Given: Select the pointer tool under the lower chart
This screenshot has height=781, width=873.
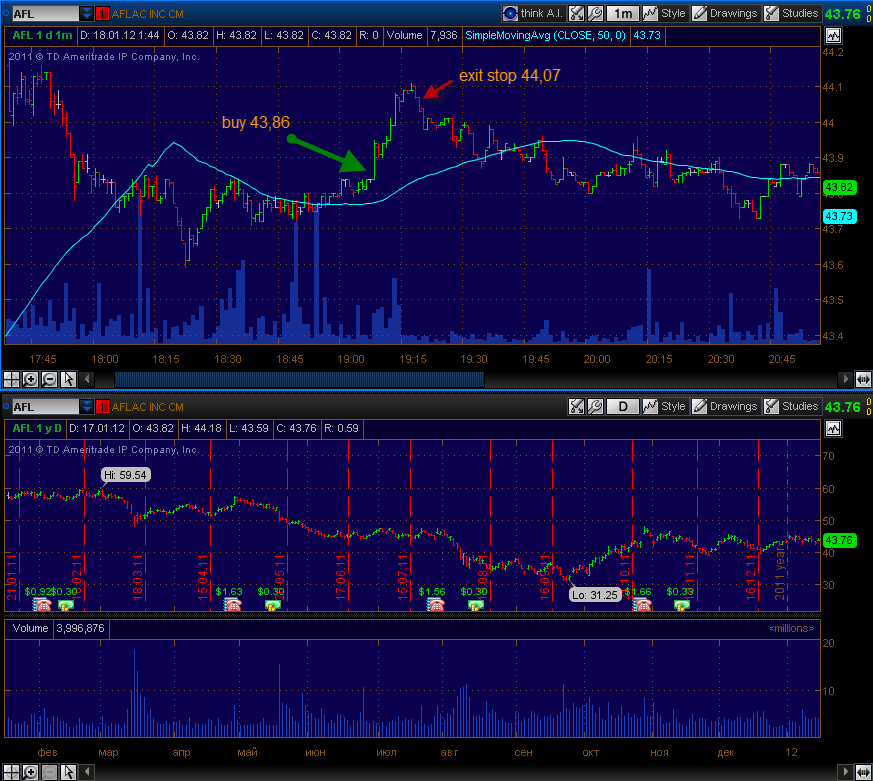Looking at the screenshot, I should pyautogui.click(x=68, y=773).
